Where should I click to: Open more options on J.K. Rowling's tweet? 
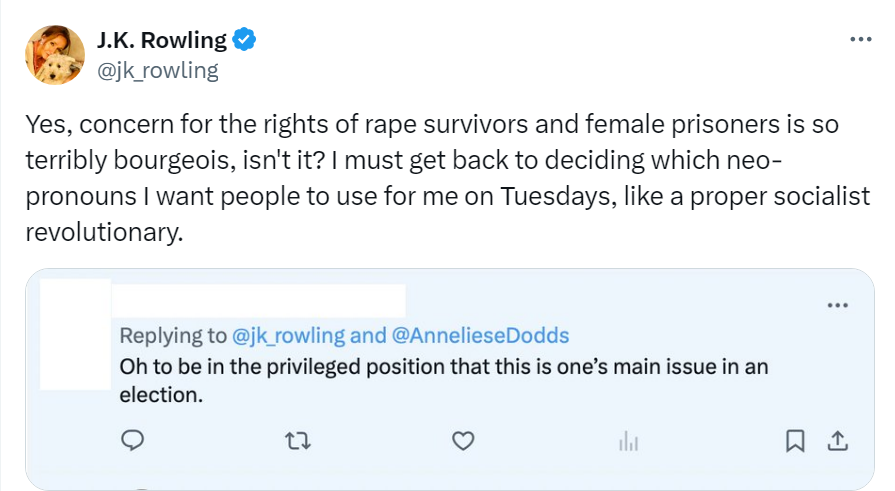click(x=860, y=39)
